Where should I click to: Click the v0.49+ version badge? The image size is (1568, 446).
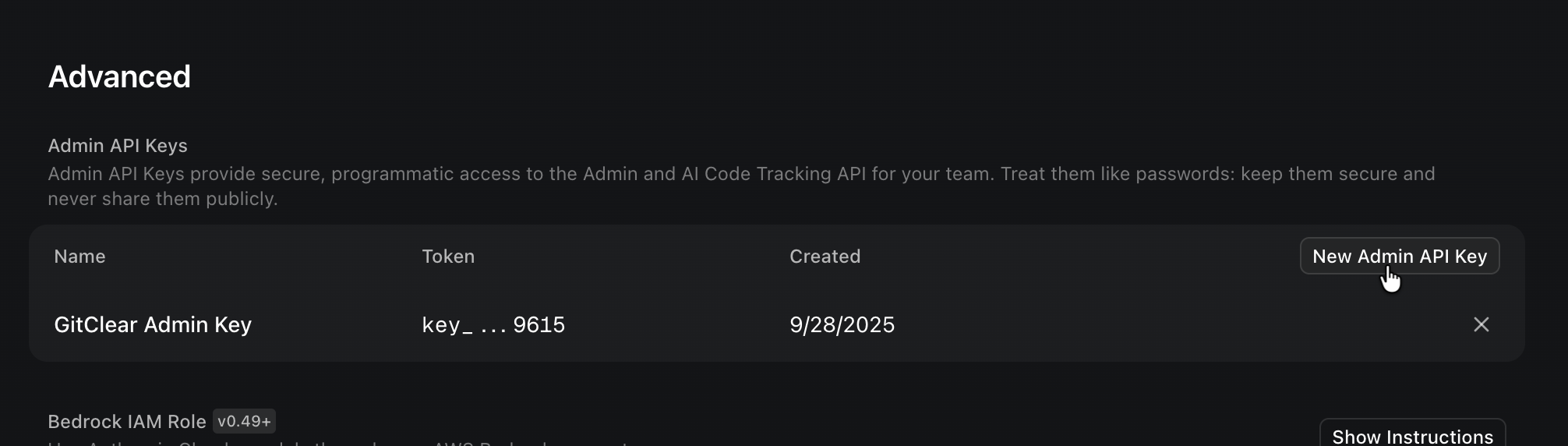coord(244,422)
